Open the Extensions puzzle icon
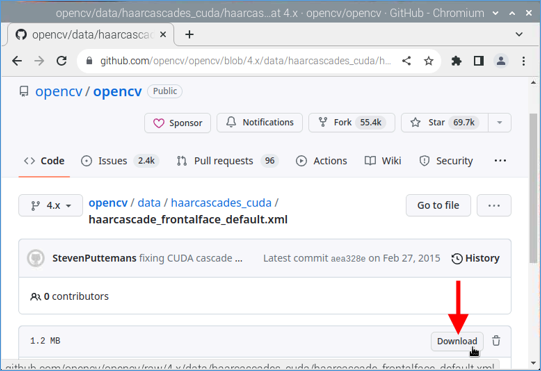Screen dimensions: 541x371 tap(456, 61)
